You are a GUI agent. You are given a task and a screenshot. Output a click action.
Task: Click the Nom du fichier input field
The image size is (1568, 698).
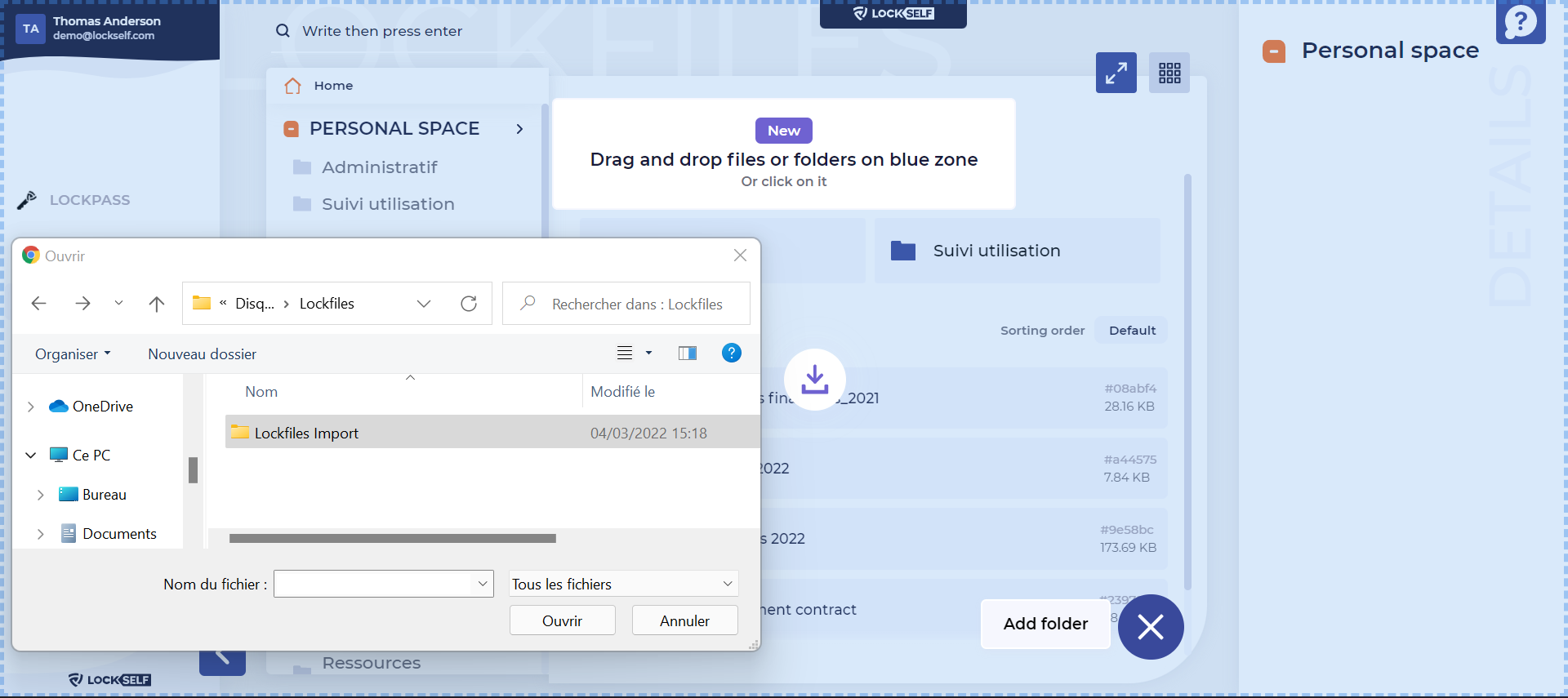374,584
